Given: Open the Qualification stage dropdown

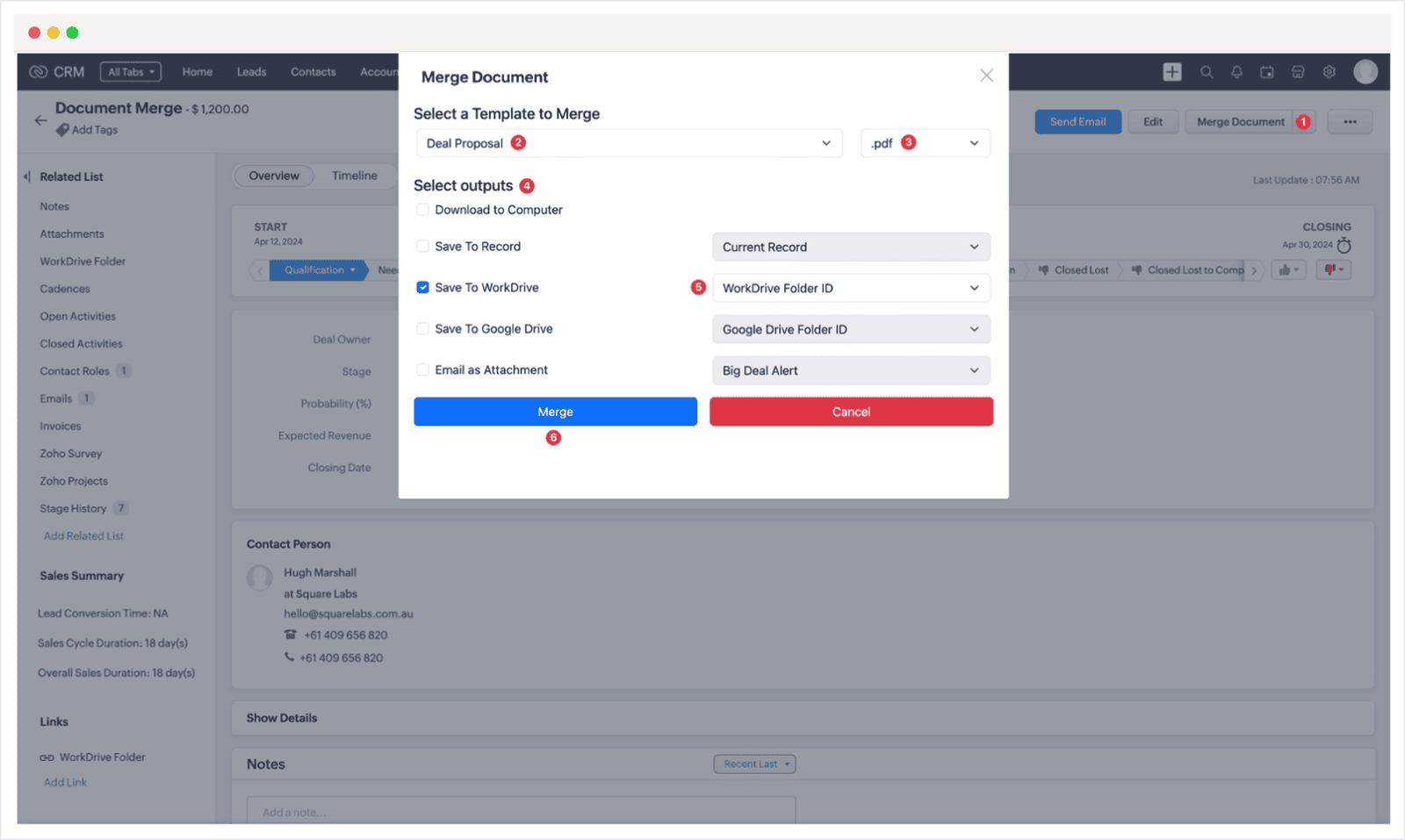Looking at the screenshot, I should coord(319,270).
